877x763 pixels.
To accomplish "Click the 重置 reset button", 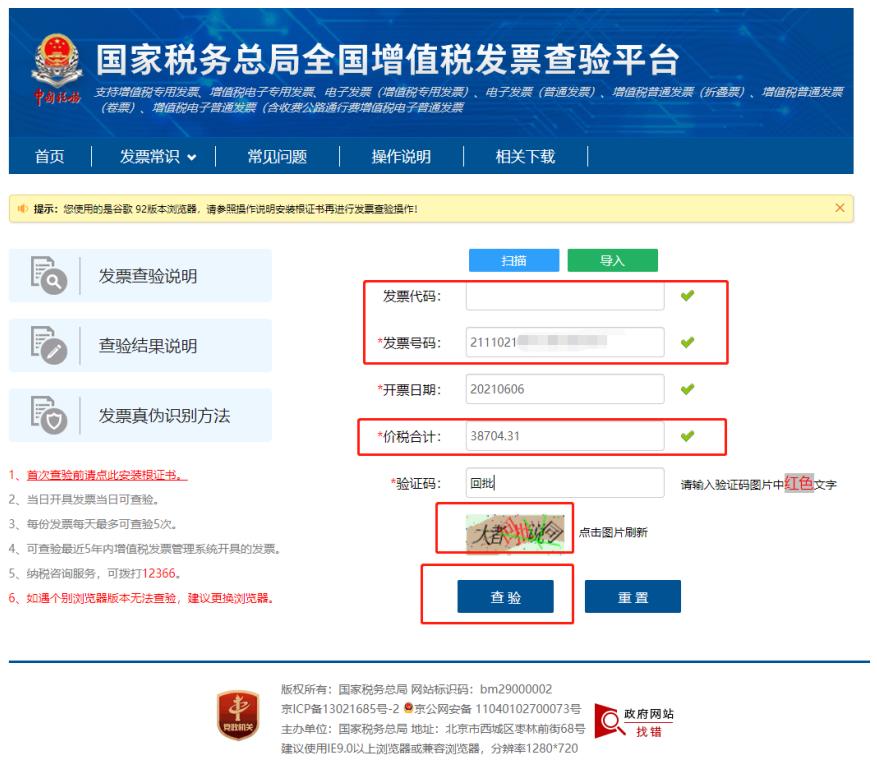I will (x=632, y=597).
